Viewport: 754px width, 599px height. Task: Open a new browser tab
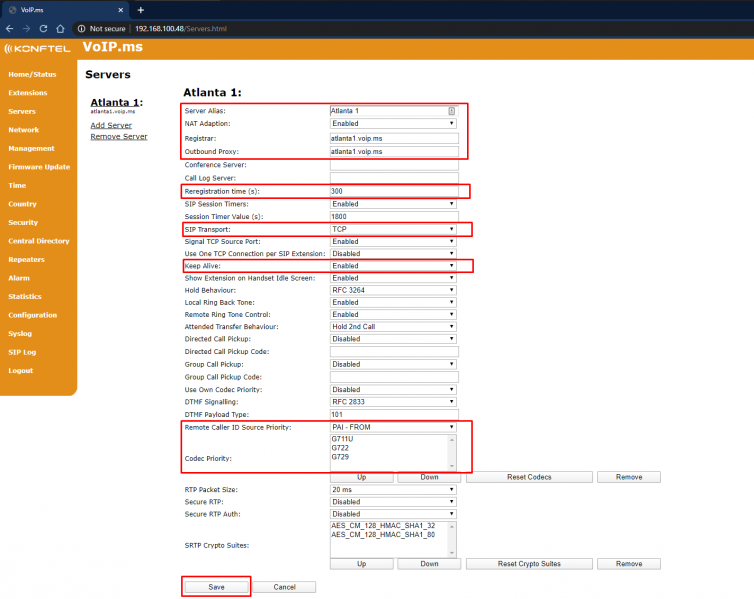click(x=140, y=10)
